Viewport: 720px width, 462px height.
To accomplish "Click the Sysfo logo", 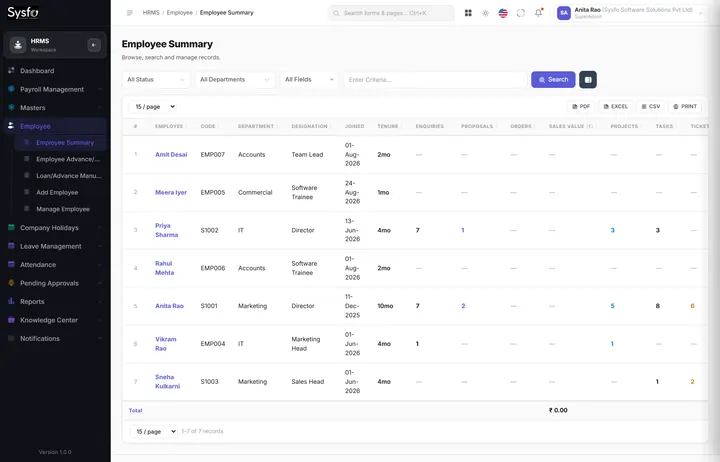I will click(23, 12).
